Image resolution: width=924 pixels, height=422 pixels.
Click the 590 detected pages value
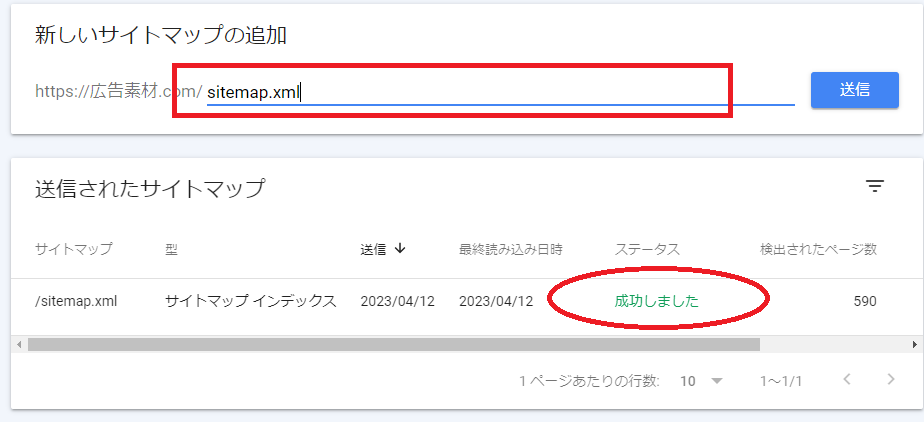coord(864,300)
